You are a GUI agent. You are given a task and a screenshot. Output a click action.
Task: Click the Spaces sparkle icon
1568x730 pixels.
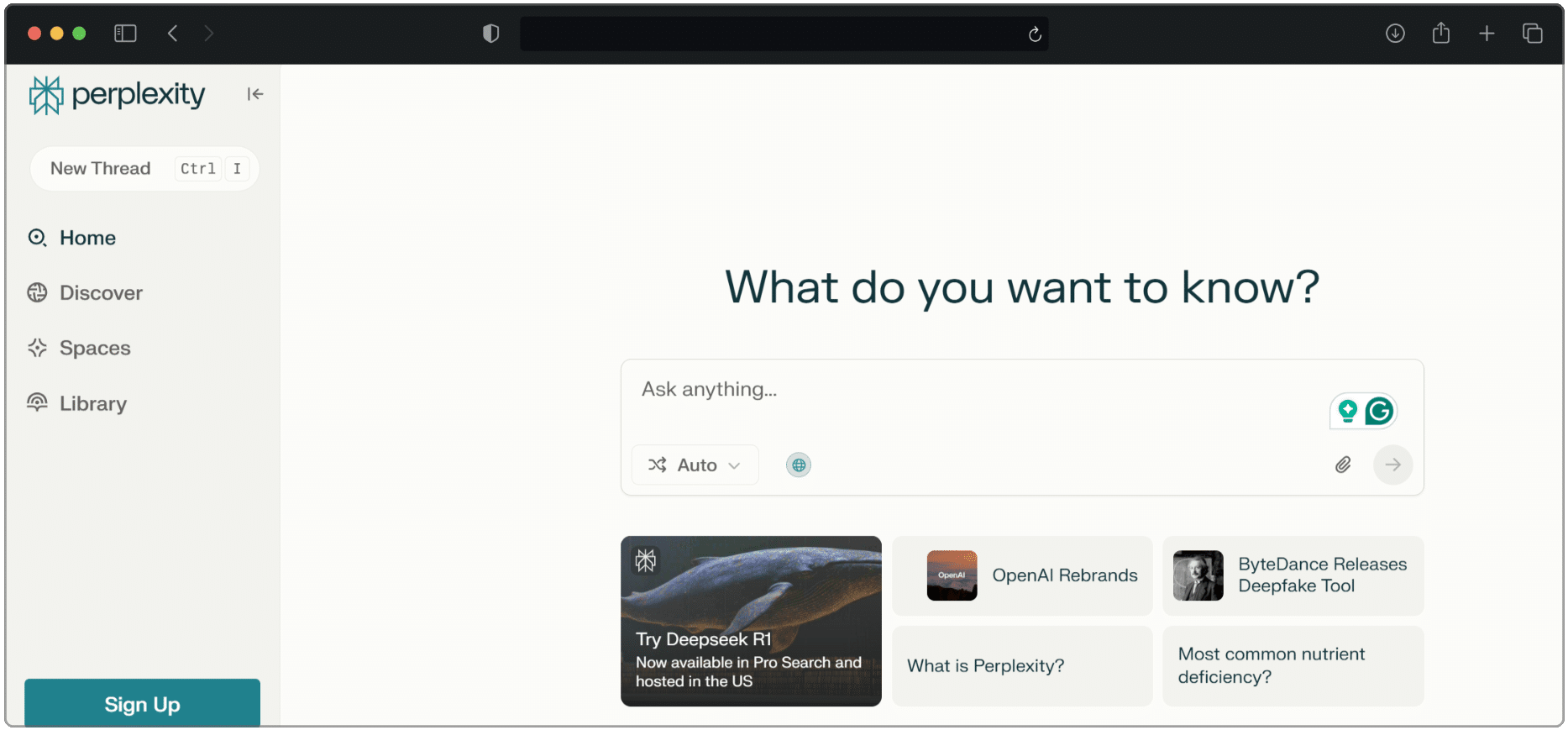[37, 348]
